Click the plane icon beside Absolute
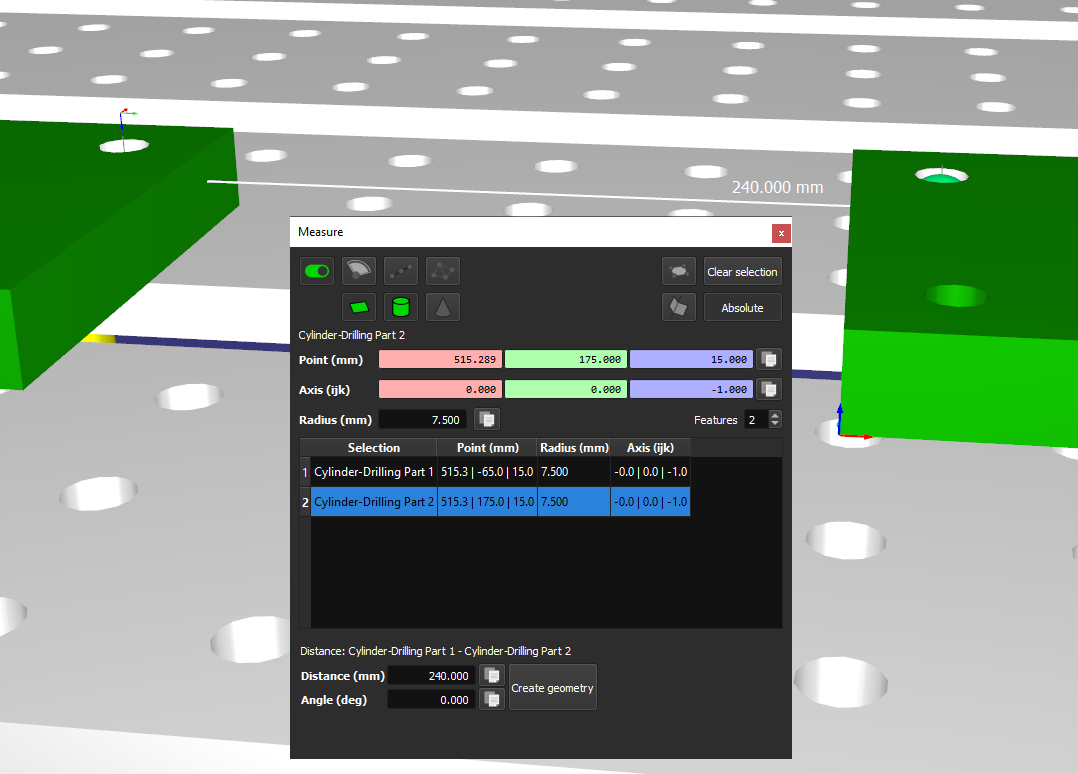The image size is (1078, 774). 679,307
